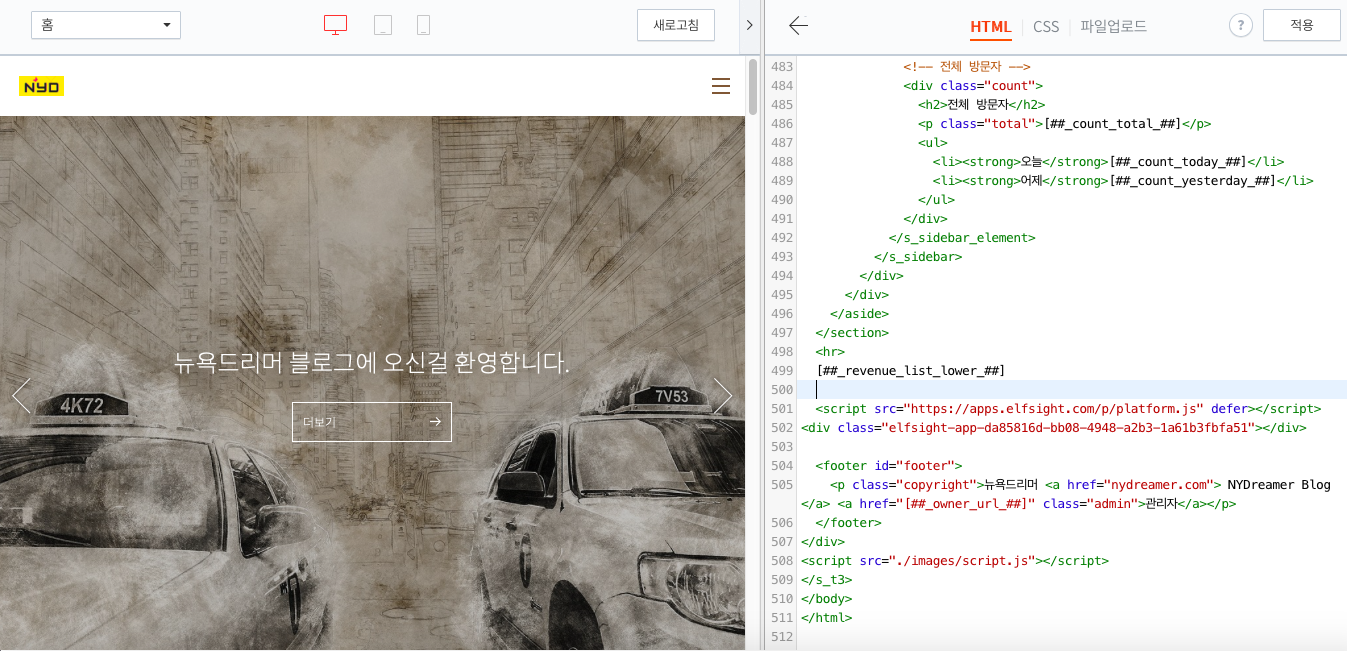Open the 홈 page dropdown

(106, 25)
